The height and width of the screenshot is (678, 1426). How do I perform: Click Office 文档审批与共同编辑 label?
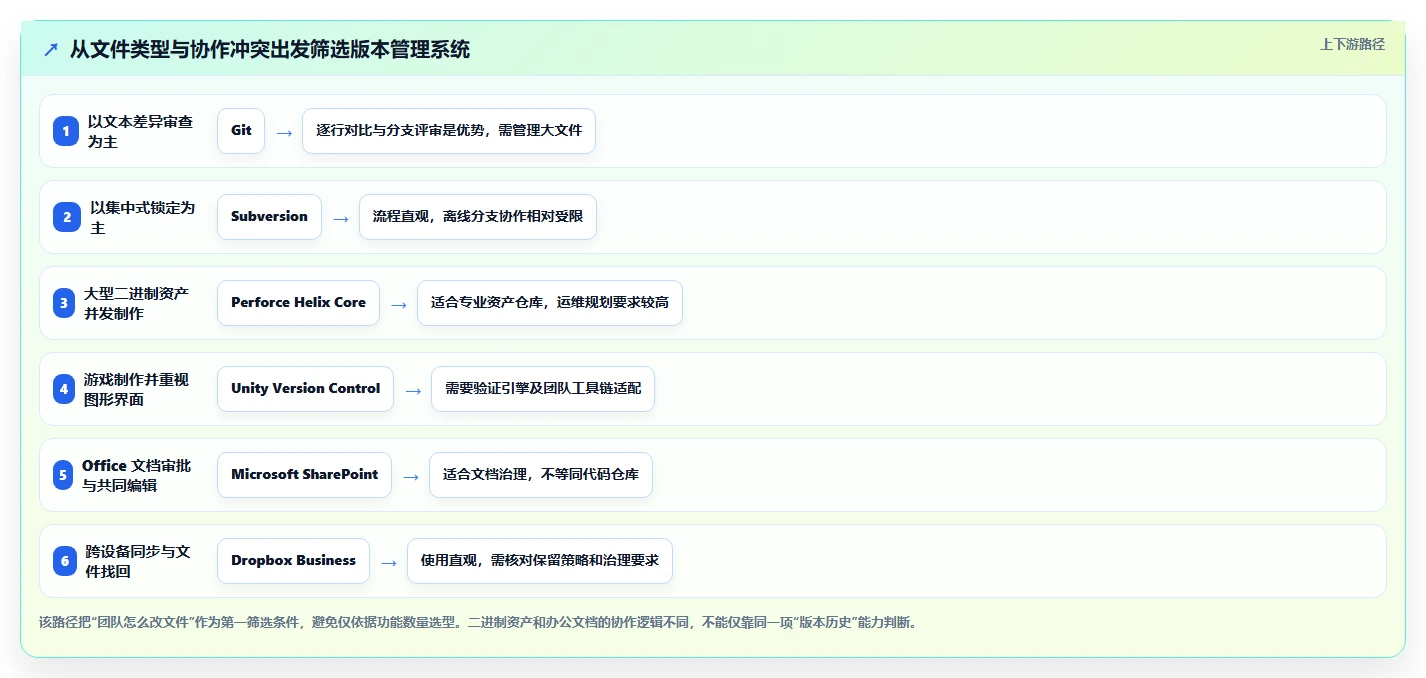(136, 475)
